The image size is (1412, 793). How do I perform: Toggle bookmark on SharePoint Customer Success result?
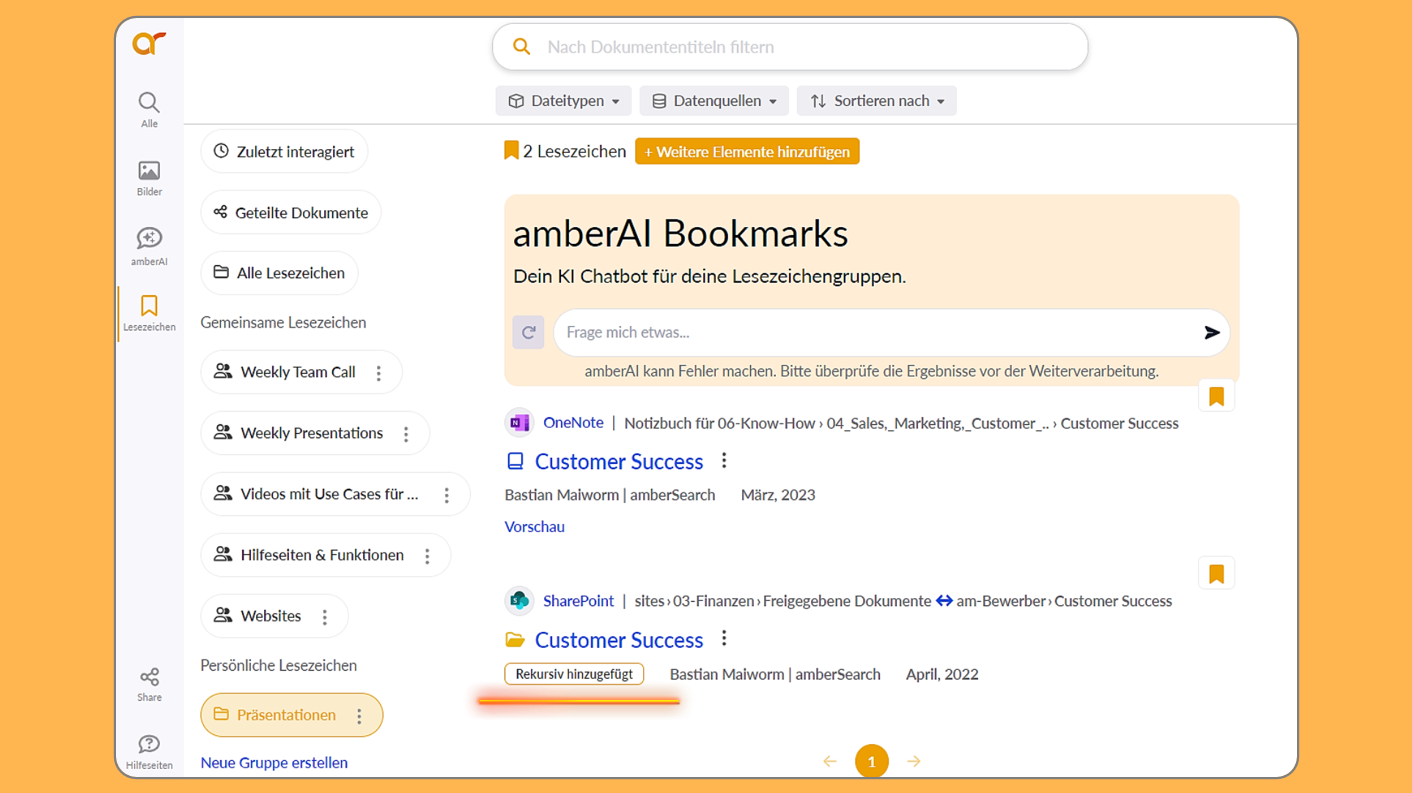[1216, 574]
